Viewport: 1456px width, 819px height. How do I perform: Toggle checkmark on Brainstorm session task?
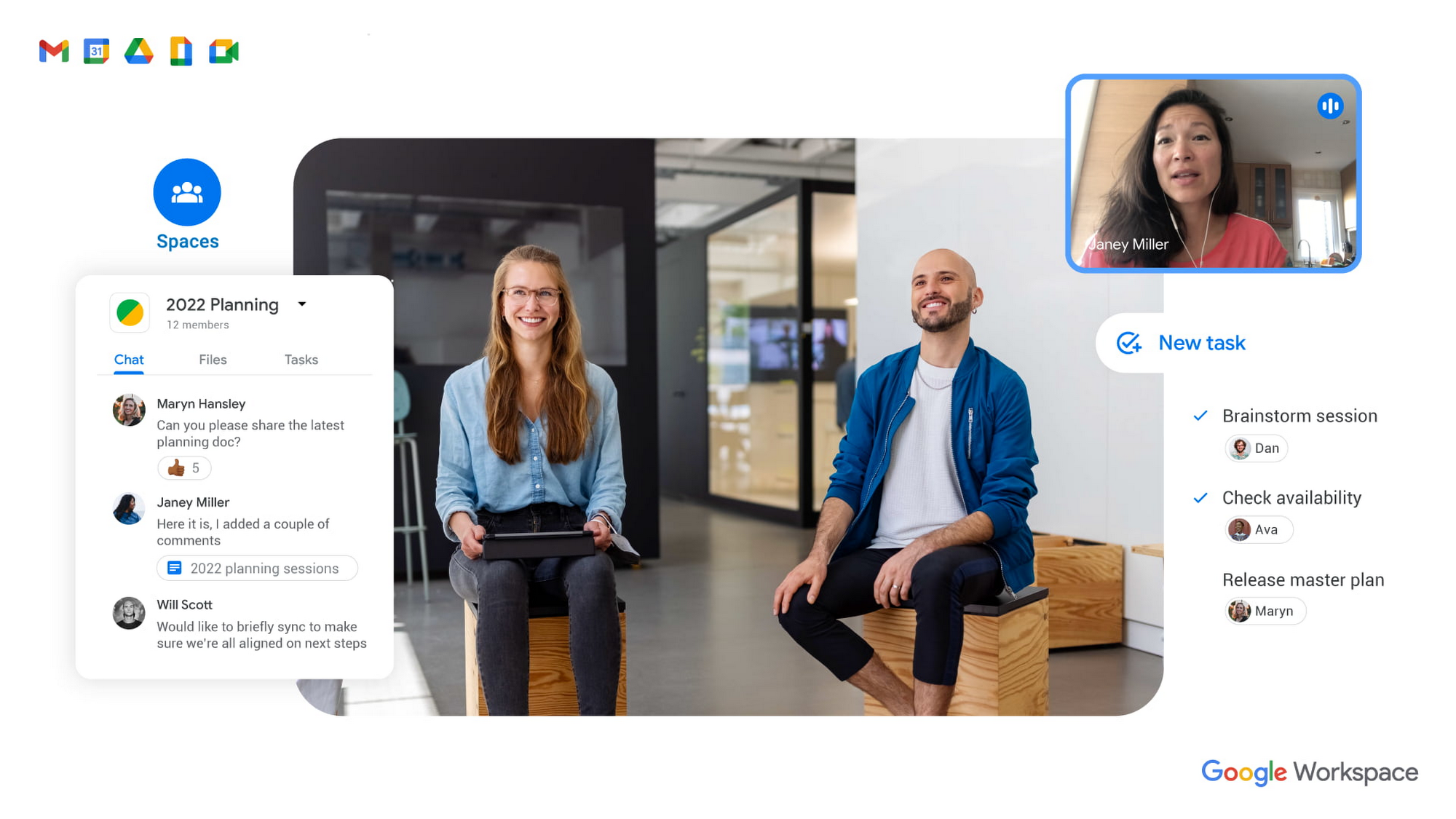click(1199, 416)
